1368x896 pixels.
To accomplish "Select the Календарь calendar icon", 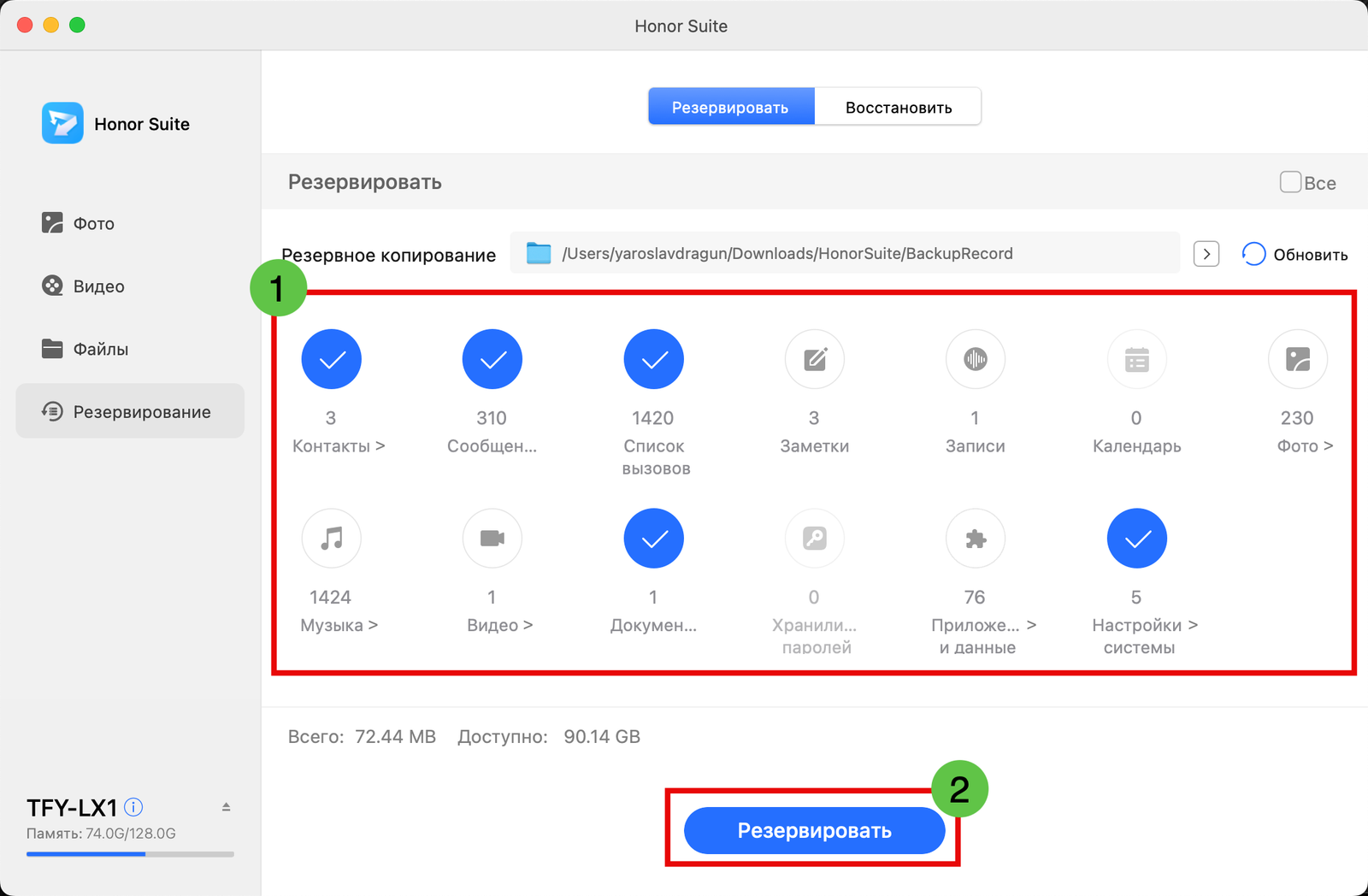I will (1137, 359).
